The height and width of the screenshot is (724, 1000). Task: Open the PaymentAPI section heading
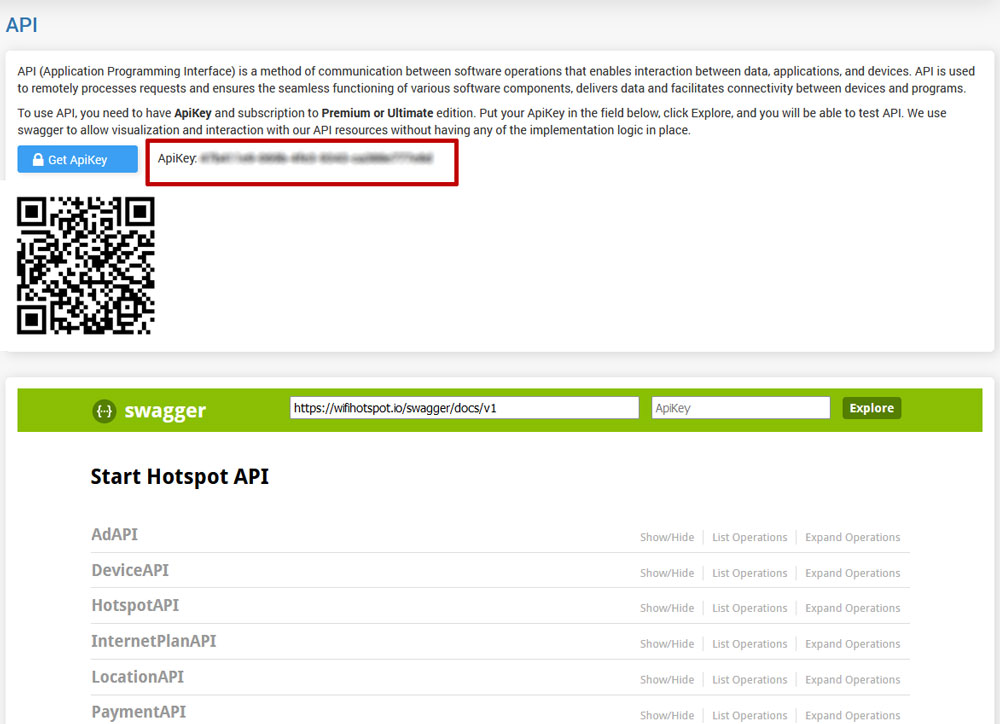[x=138, y=712]
